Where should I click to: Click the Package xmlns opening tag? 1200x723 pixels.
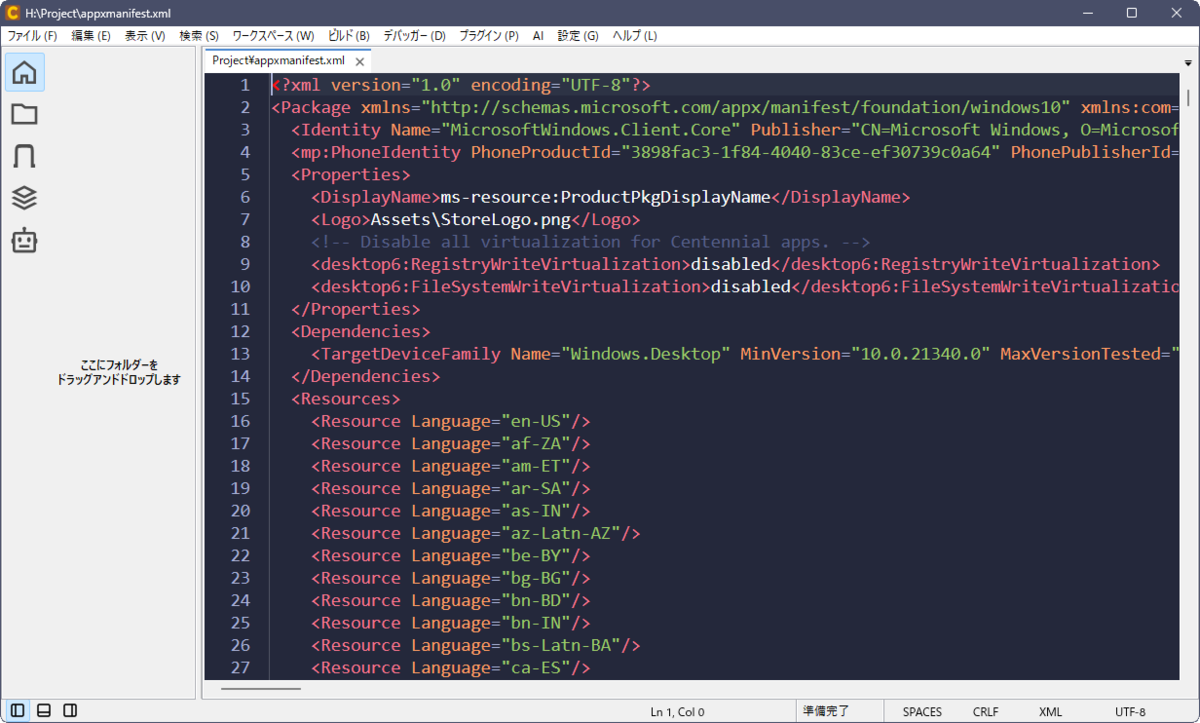725,107
